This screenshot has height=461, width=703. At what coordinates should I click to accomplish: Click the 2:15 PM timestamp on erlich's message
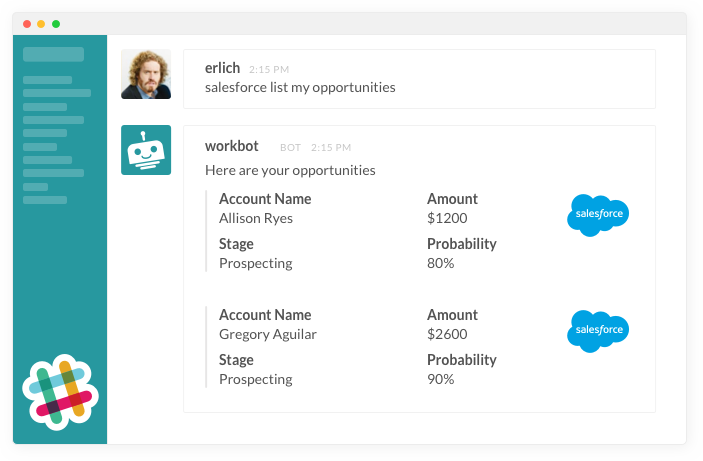[269, 70]
